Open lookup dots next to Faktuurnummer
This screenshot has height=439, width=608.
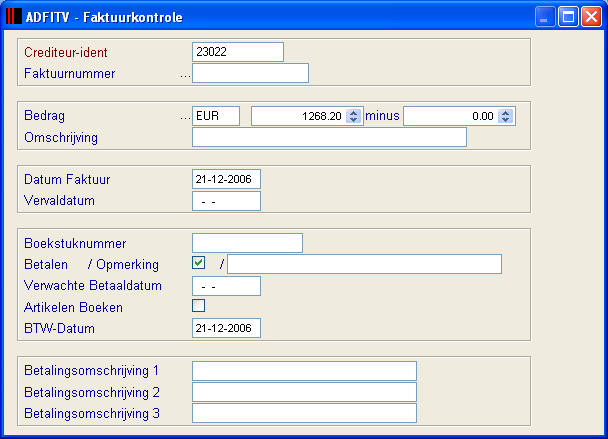185,76
